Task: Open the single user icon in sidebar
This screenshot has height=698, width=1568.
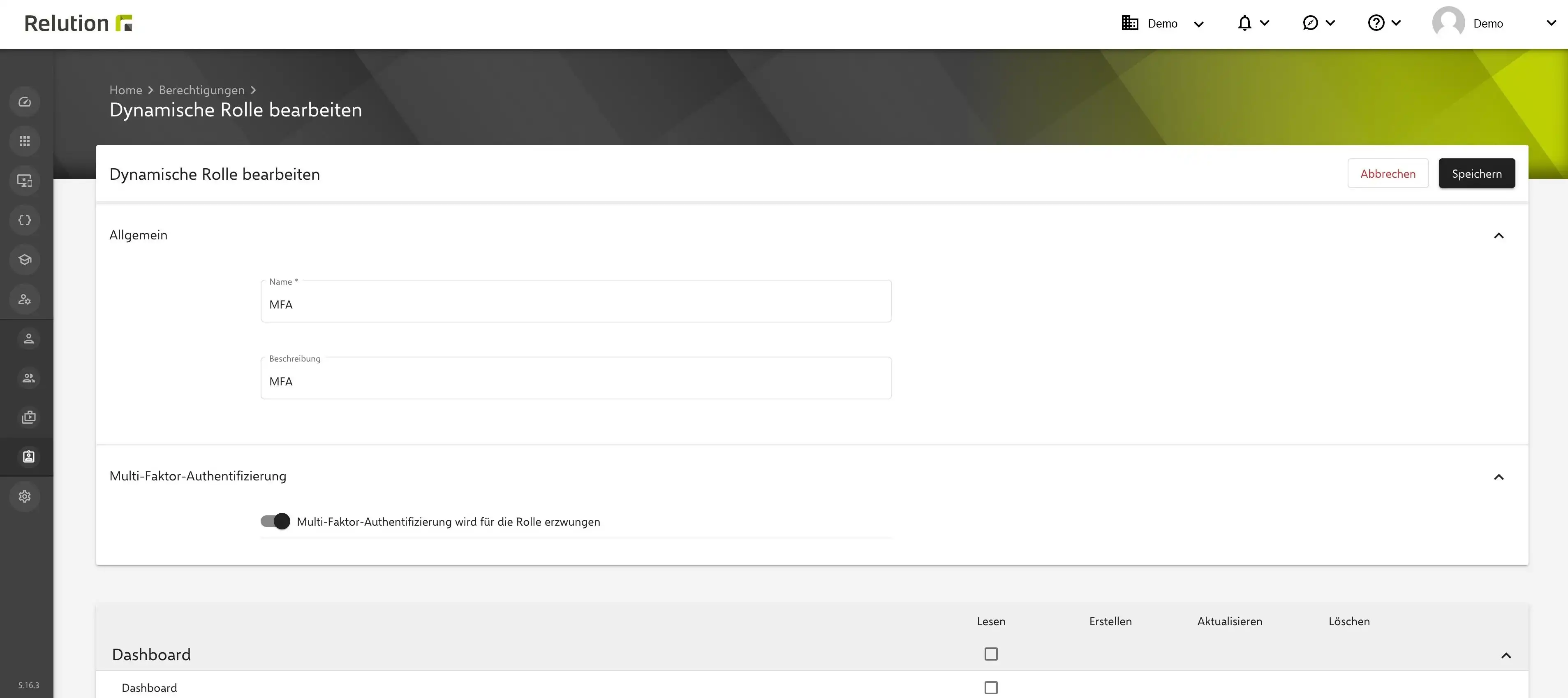Action: 29,339
